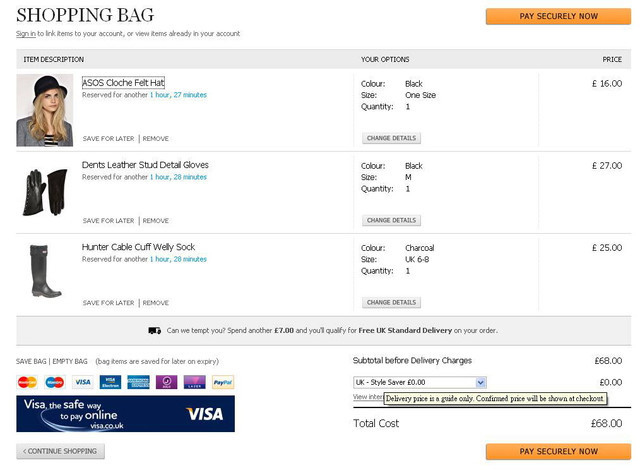Click the PayPal payment icon
This screenshot has height=470, width=640.
point(223,382)
